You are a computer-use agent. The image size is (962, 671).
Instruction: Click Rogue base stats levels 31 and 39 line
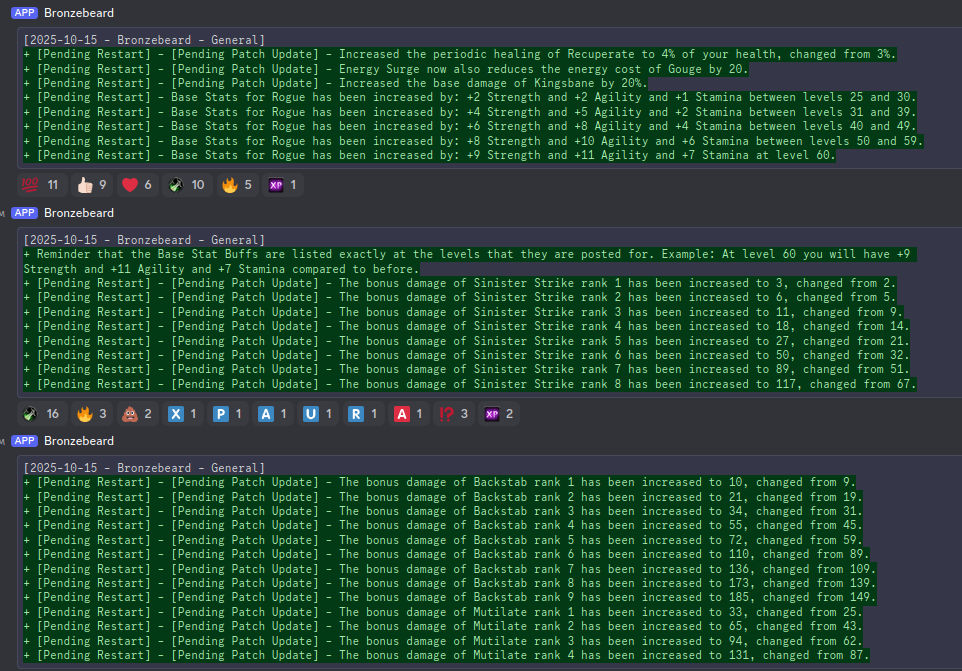[x=470, y=112]
